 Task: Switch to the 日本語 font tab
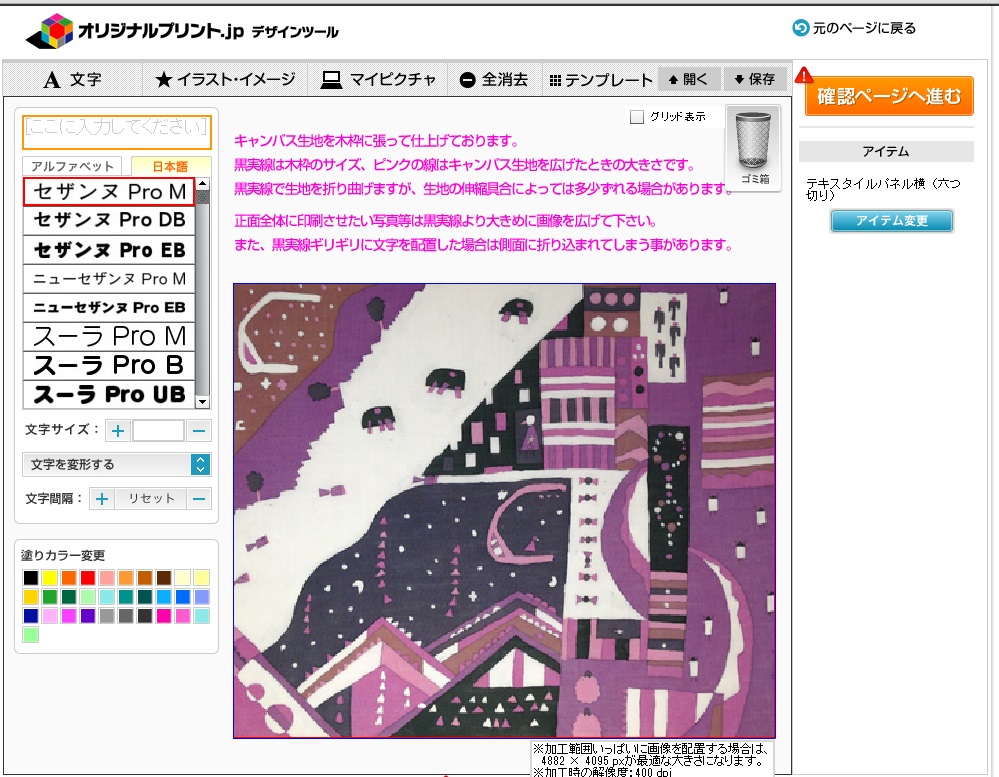pyautogui.click(x=170, y=166)
